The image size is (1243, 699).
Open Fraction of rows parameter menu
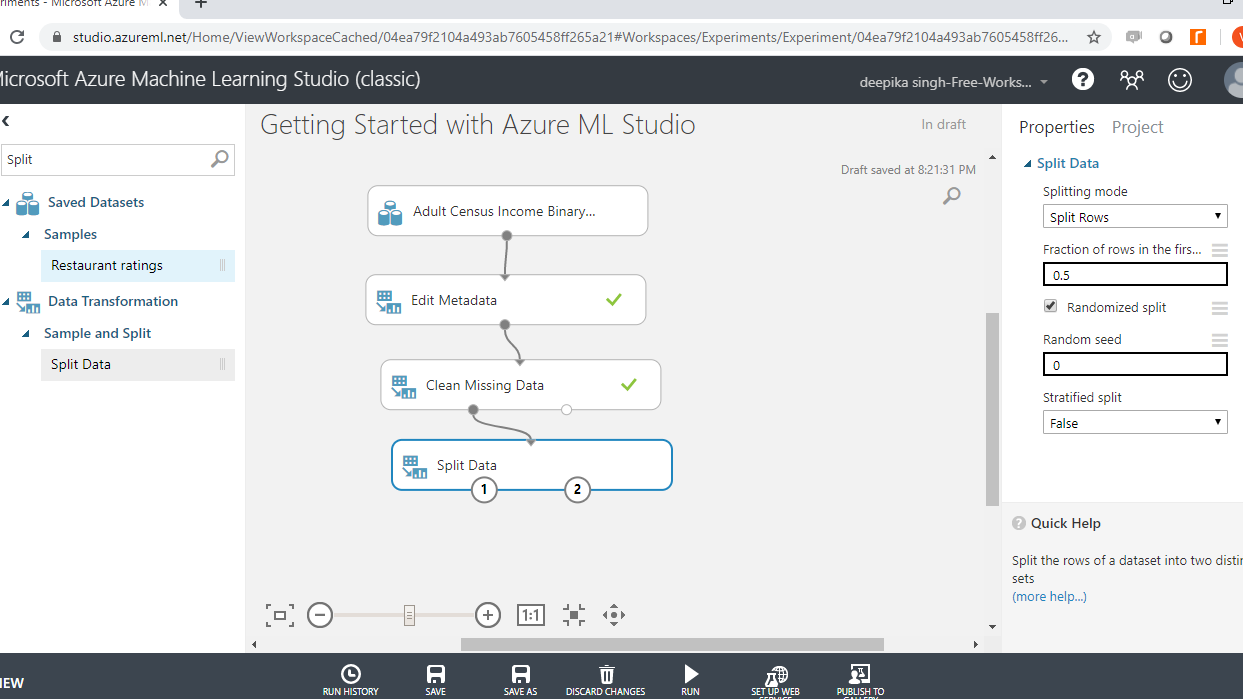pos(1219,250)
